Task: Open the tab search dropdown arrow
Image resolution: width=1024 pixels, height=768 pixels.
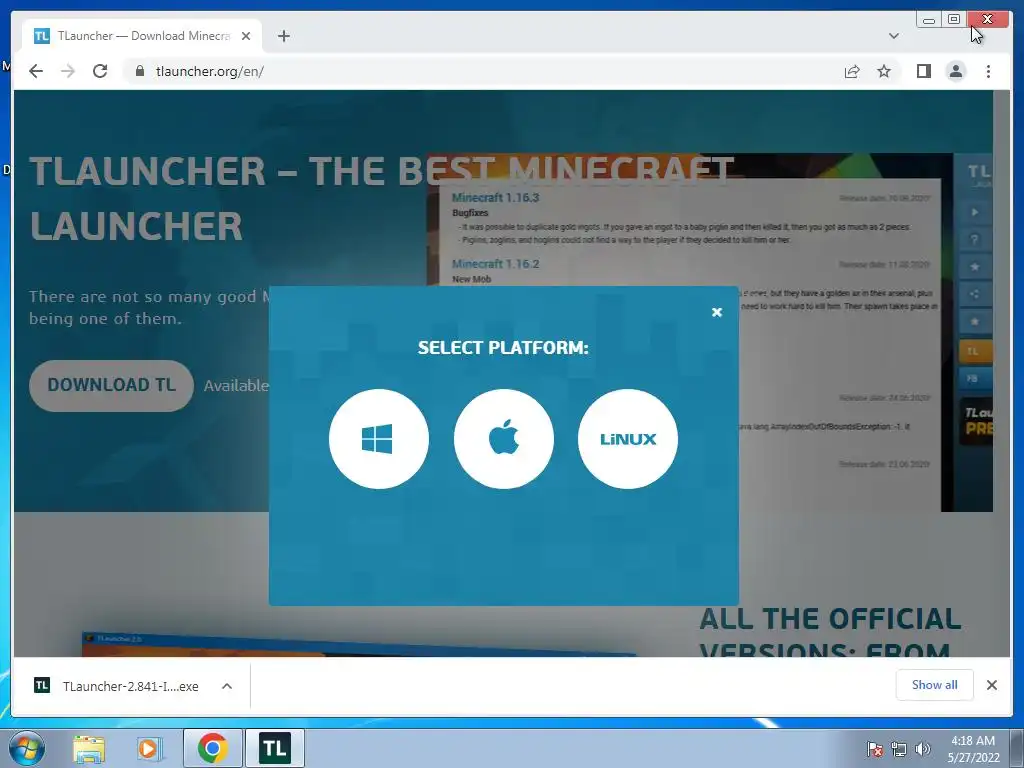Action: [893, 36]
